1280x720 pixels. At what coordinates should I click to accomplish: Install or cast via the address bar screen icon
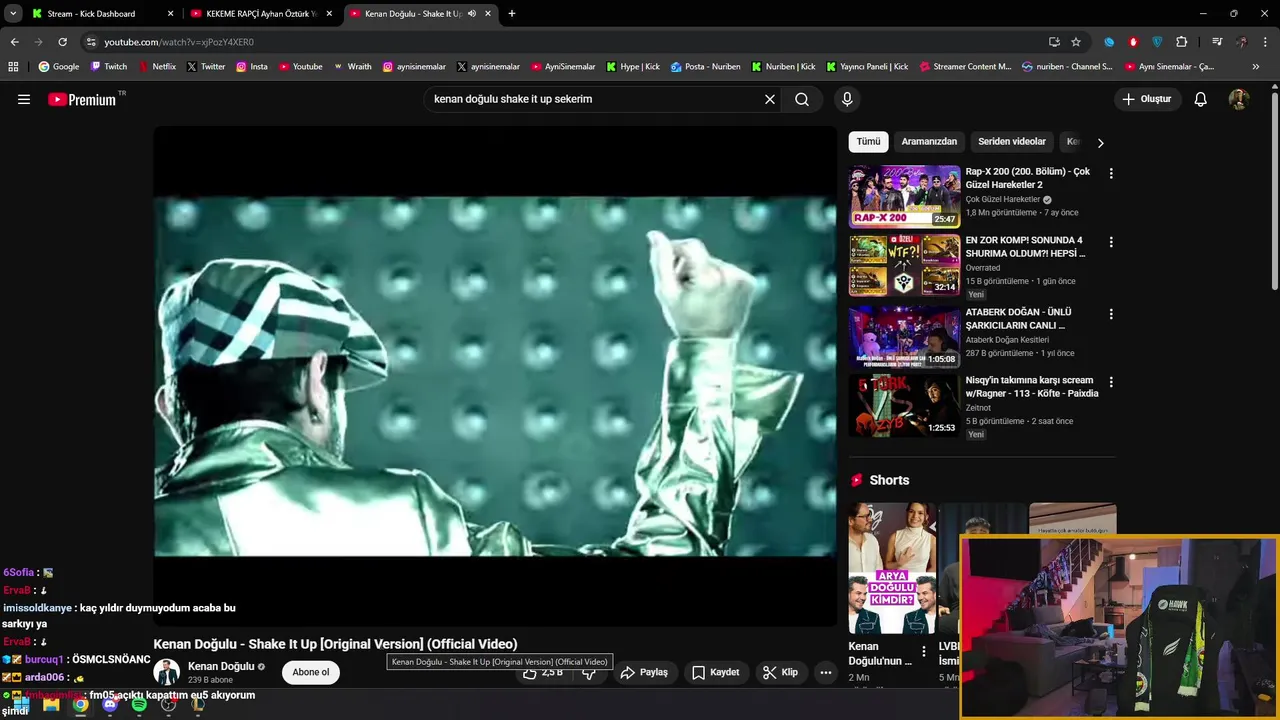[x=1054, y=42]
